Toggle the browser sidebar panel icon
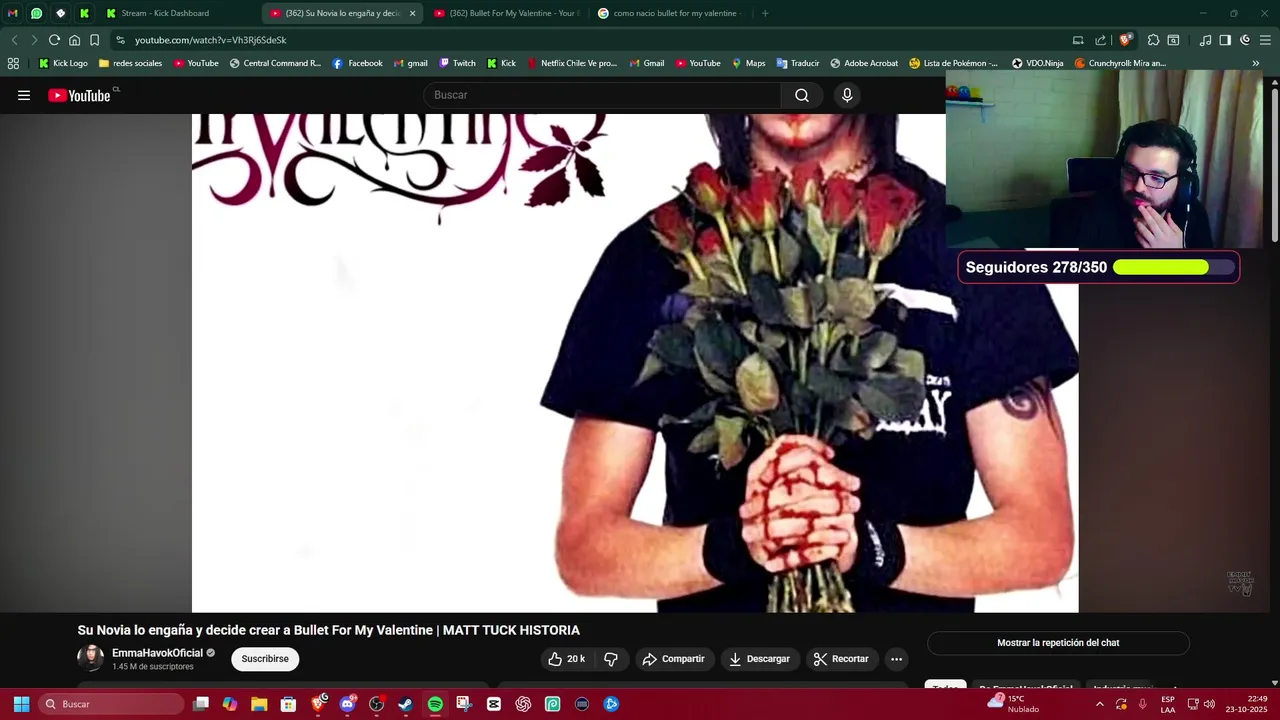1280x720 pixels. [1225, 40]
